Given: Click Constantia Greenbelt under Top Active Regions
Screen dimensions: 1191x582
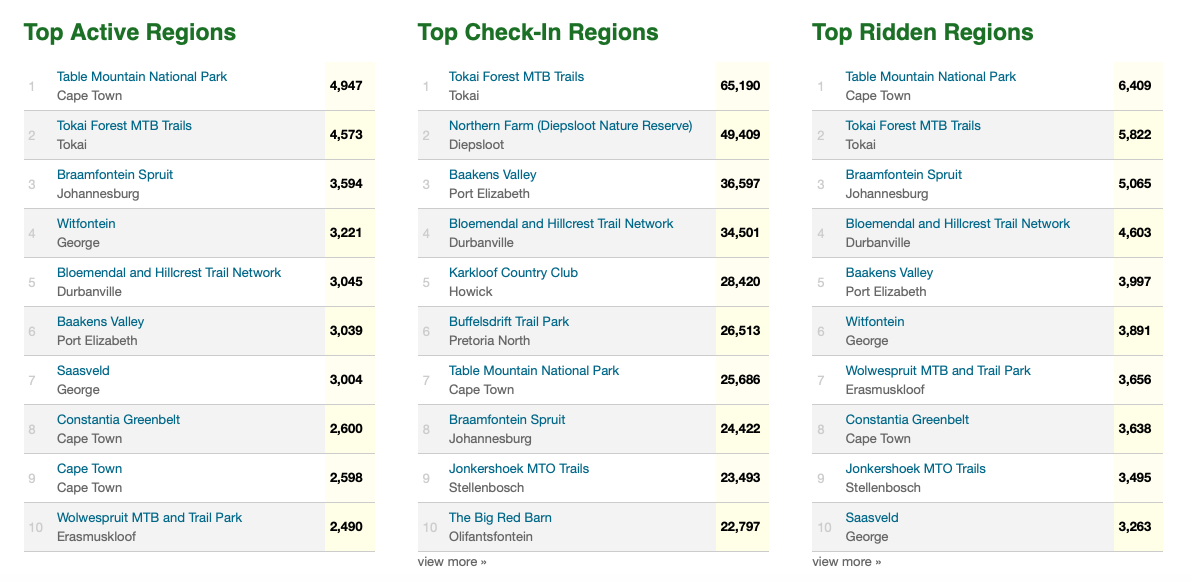Looking at the screenshot, I should [x=118, y=420].
